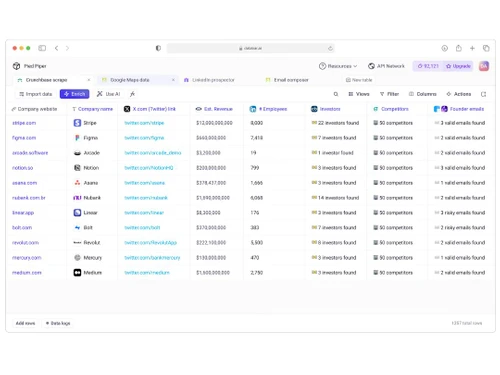Image resolution: width=500 pixels, height=375 pixels.
Task: Click the Asana logo icon
Action: click(77, 183)
